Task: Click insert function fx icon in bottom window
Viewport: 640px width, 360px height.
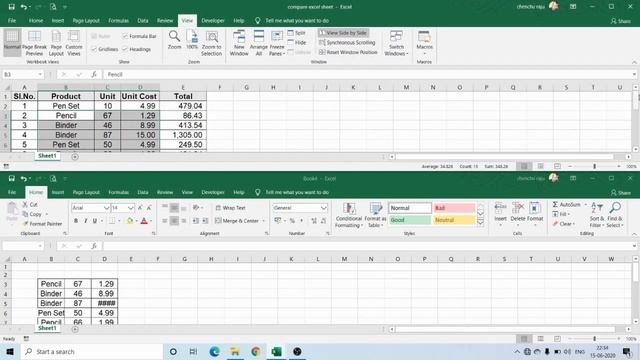Action: pyautogui.click(x=94, y=246)
